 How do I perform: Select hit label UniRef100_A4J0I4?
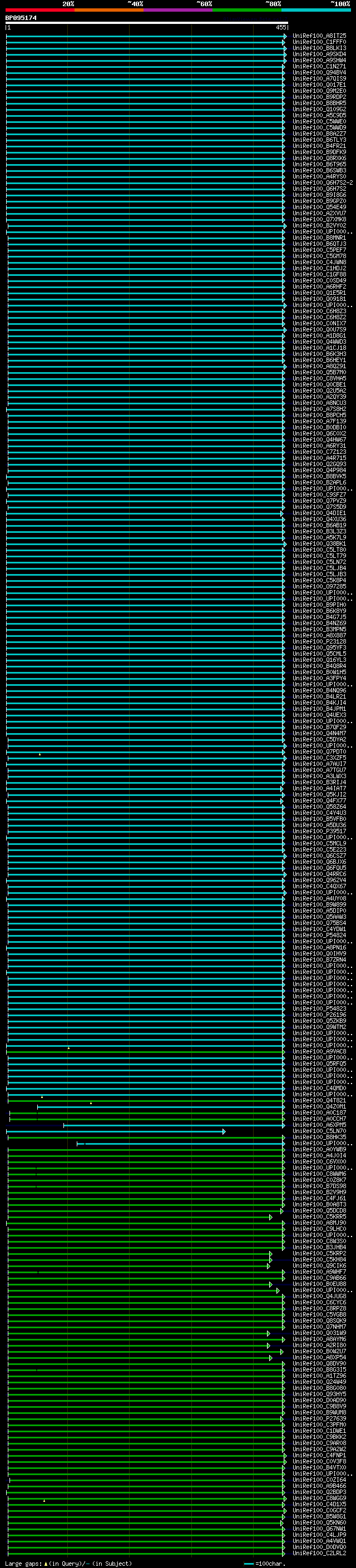(319, 1156)
